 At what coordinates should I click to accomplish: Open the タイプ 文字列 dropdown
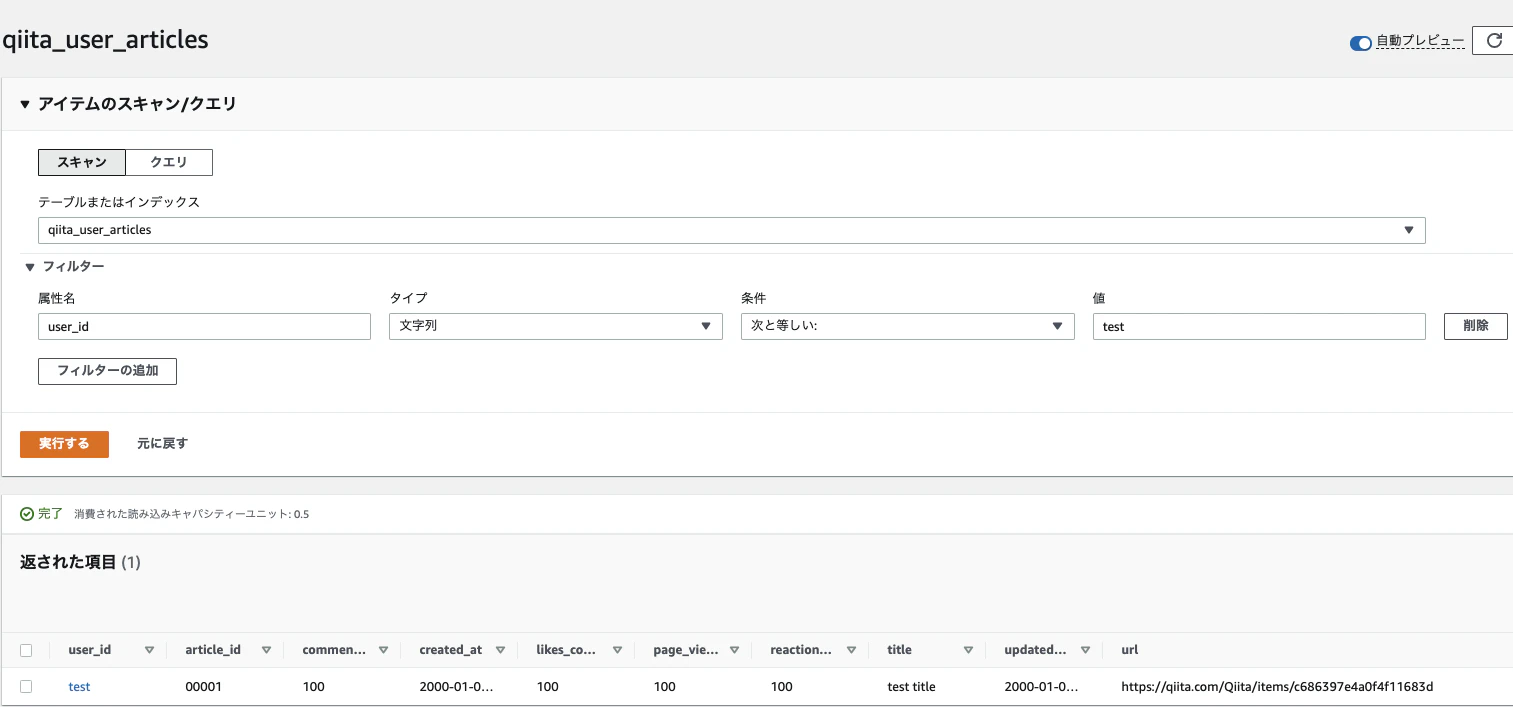(x=555, y=326)
